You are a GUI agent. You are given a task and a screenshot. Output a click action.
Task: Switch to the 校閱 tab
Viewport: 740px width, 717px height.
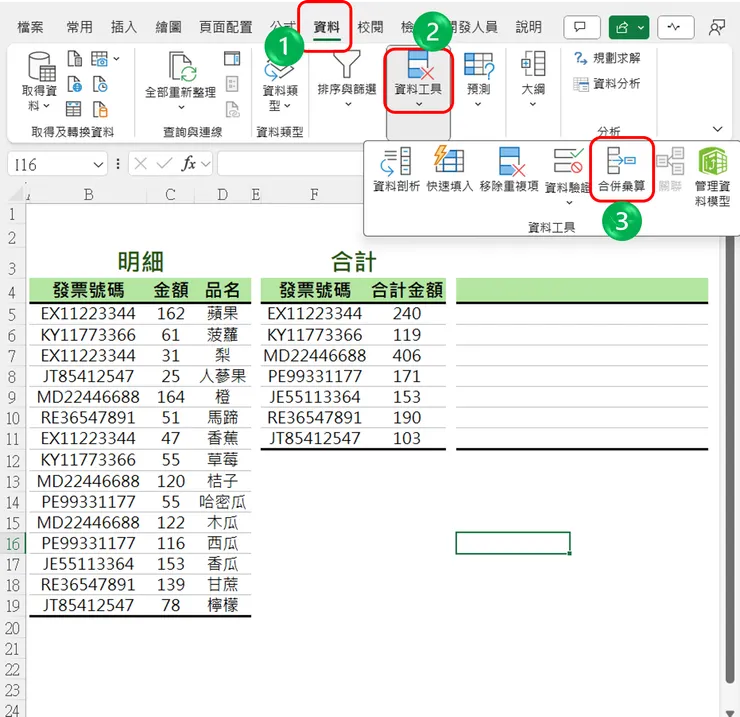click(x=370, y=27)
